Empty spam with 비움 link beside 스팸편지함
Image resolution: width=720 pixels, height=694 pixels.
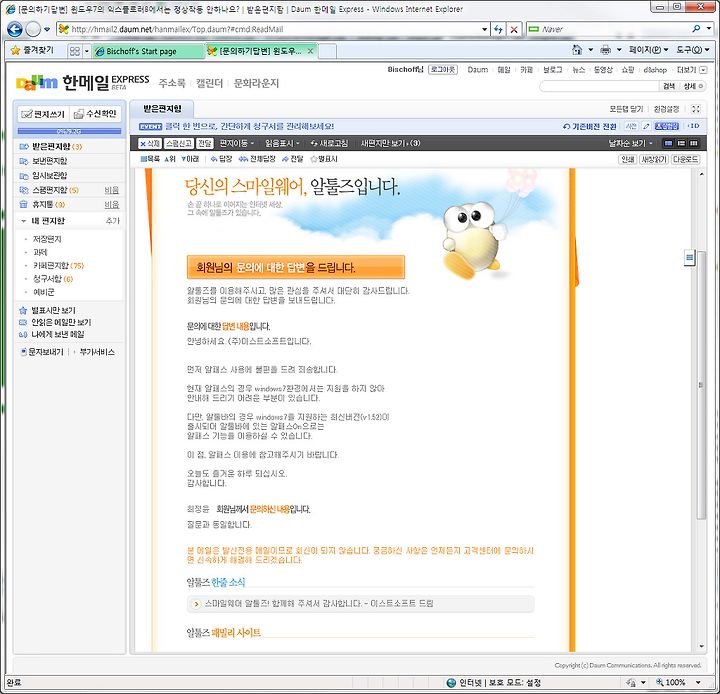[x=112, y=190]
